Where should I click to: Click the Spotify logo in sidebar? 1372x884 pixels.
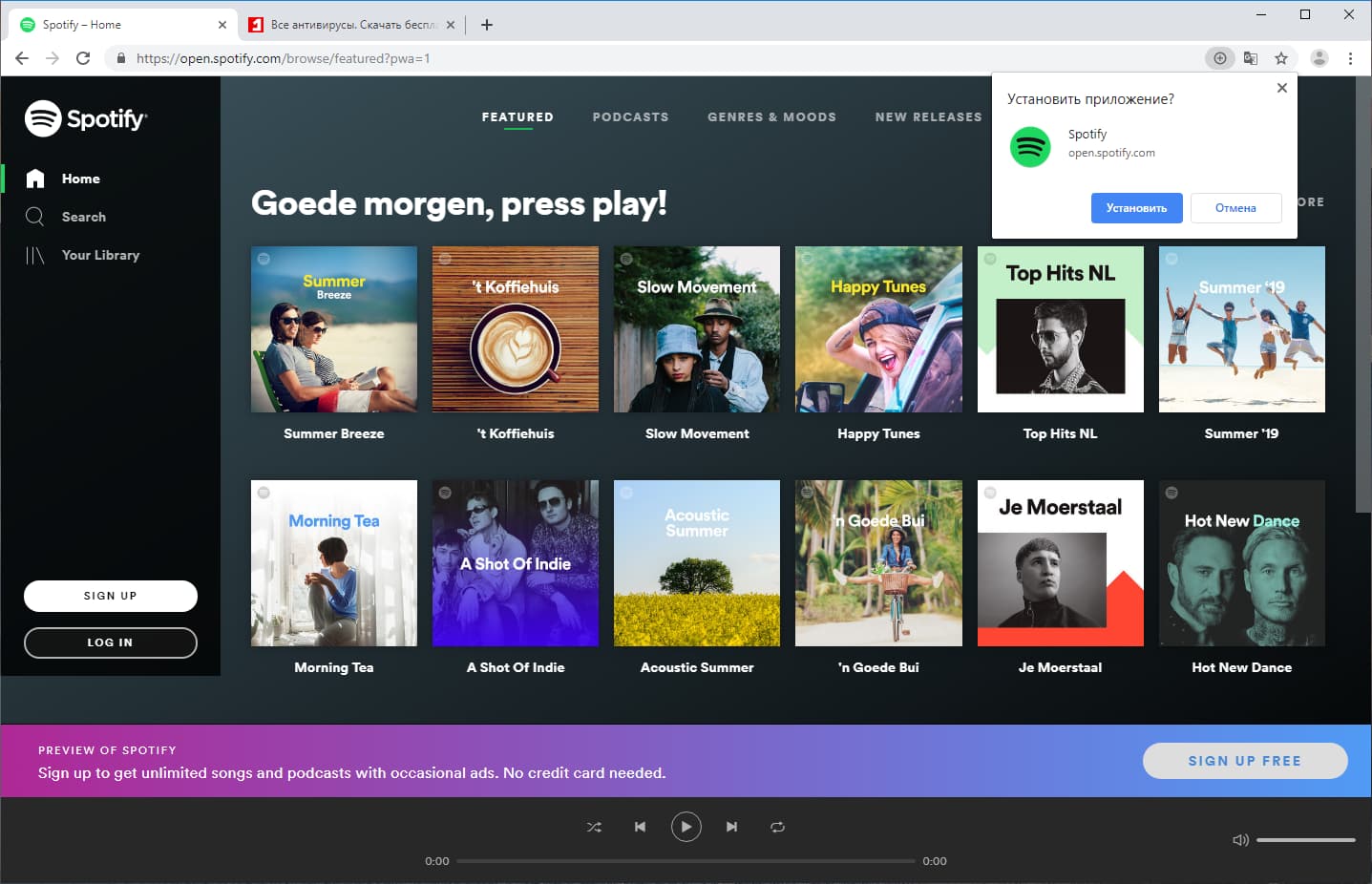coord(86,118)
